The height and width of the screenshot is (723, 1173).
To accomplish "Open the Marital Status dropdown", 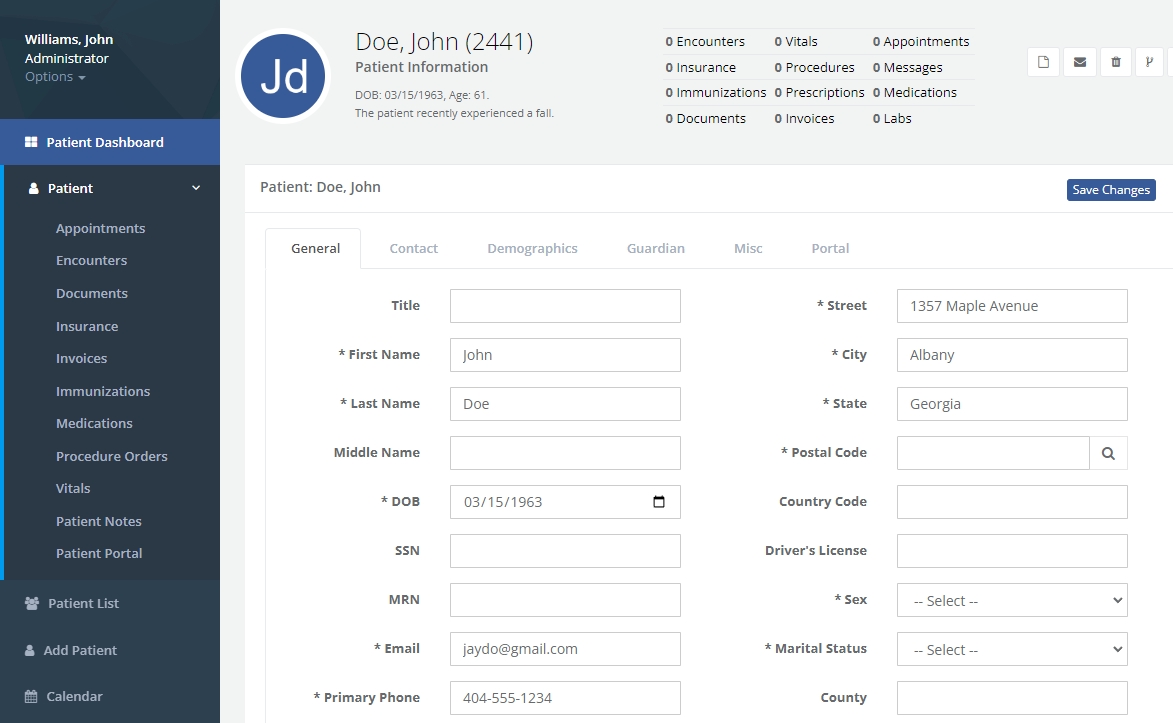I will click(1011, 649).
